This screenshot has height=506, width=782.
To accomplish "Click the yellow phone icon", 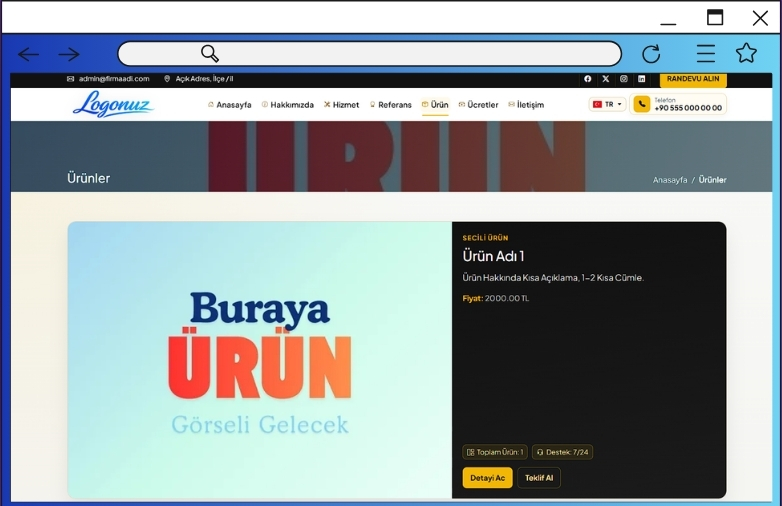I will pos(641,104).
